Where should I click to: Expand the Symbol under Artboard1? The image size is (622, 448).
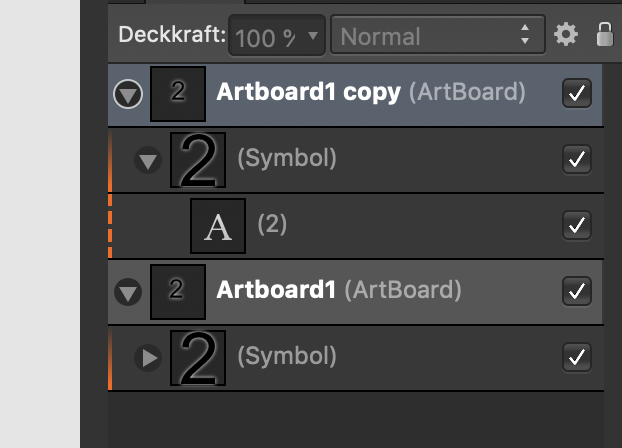pyautogui.click(x=148, y=358)
